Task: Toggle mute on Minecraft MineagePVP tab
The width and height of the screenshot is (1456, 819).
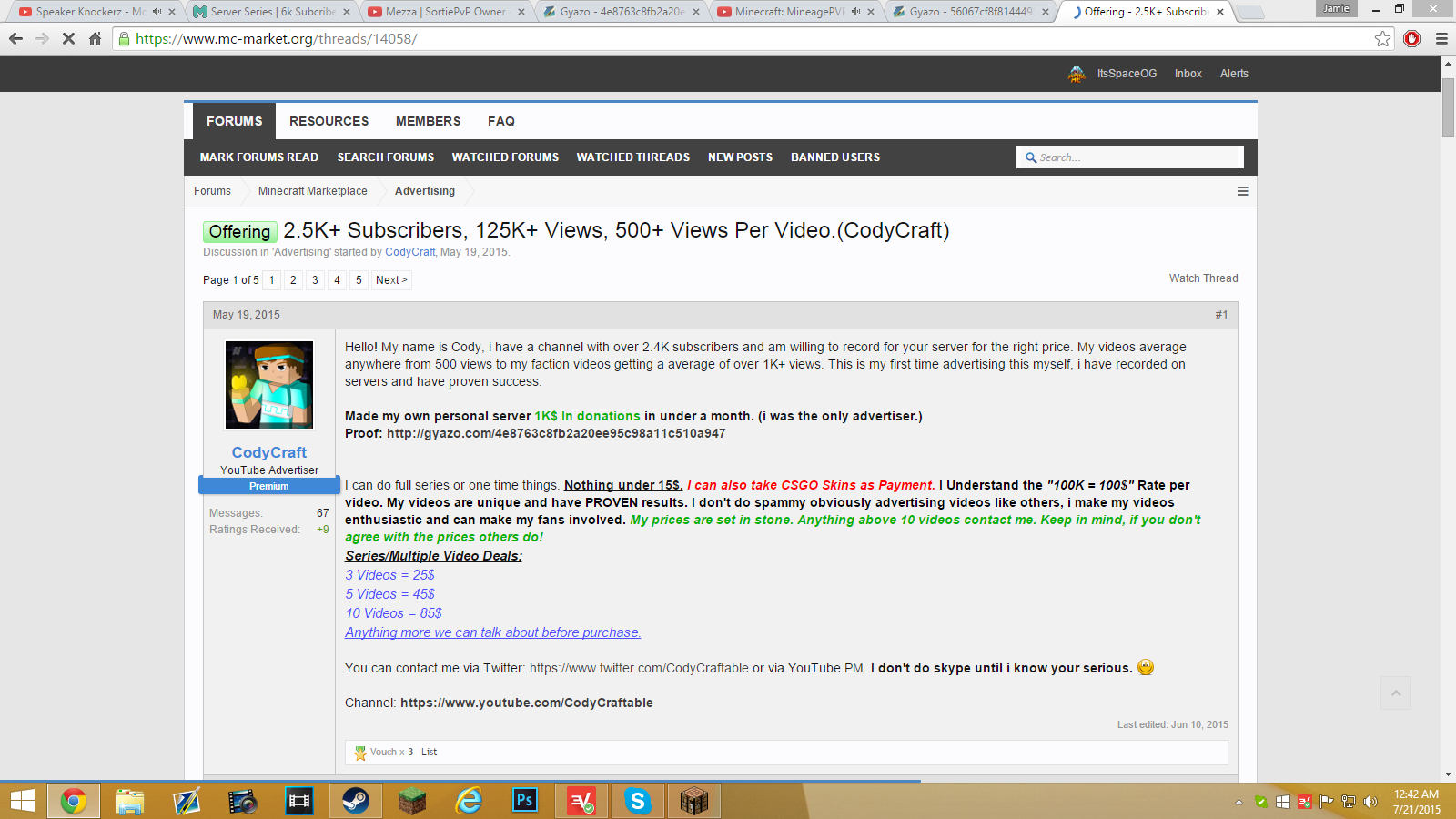Action: pos(855,12)
